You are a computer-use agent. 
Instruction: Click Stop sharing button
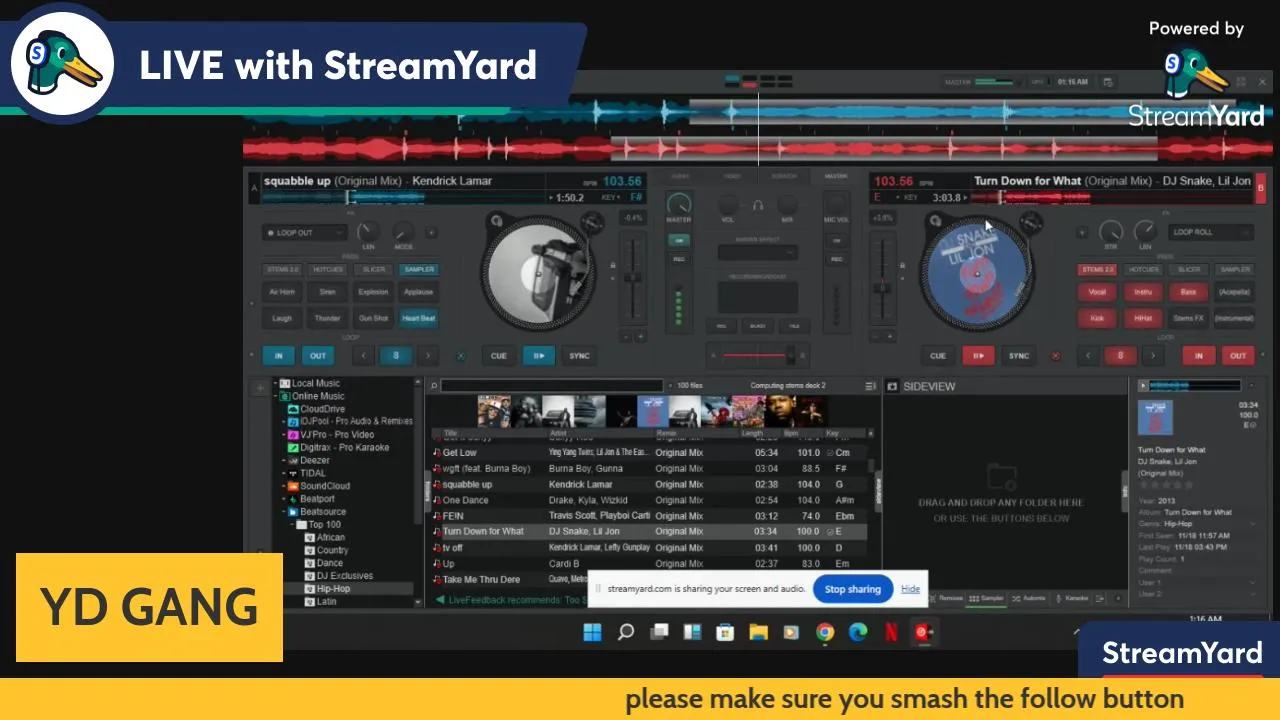pyautogui.click(x=852, y=589)
